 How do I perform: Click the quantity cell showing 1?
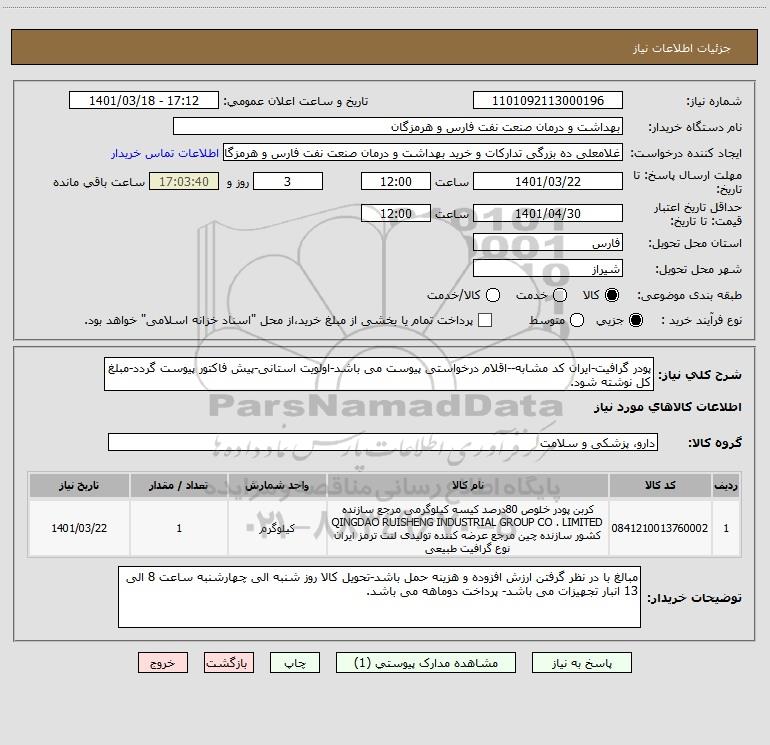click(179, 528)
